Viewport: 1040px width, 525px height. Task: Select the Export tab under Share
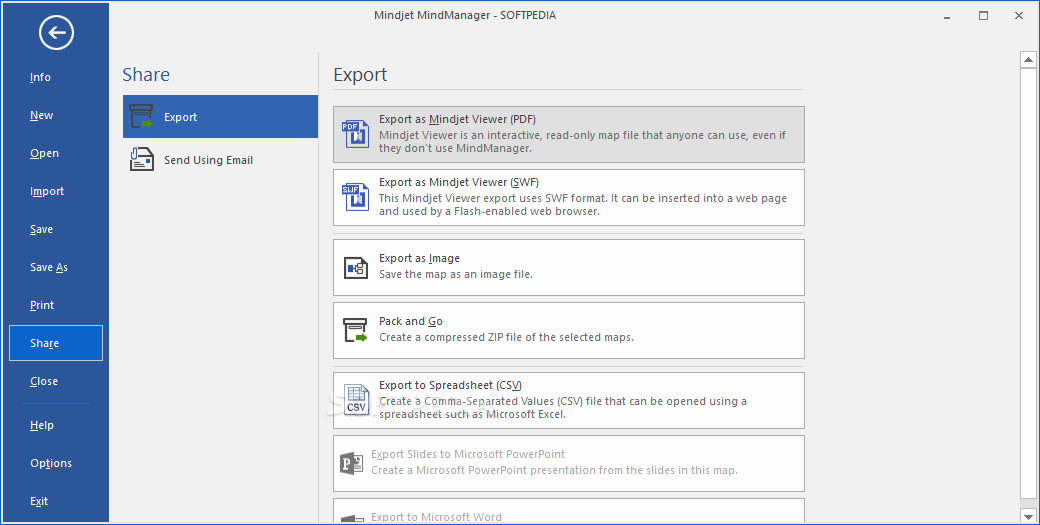click(220, 117)
